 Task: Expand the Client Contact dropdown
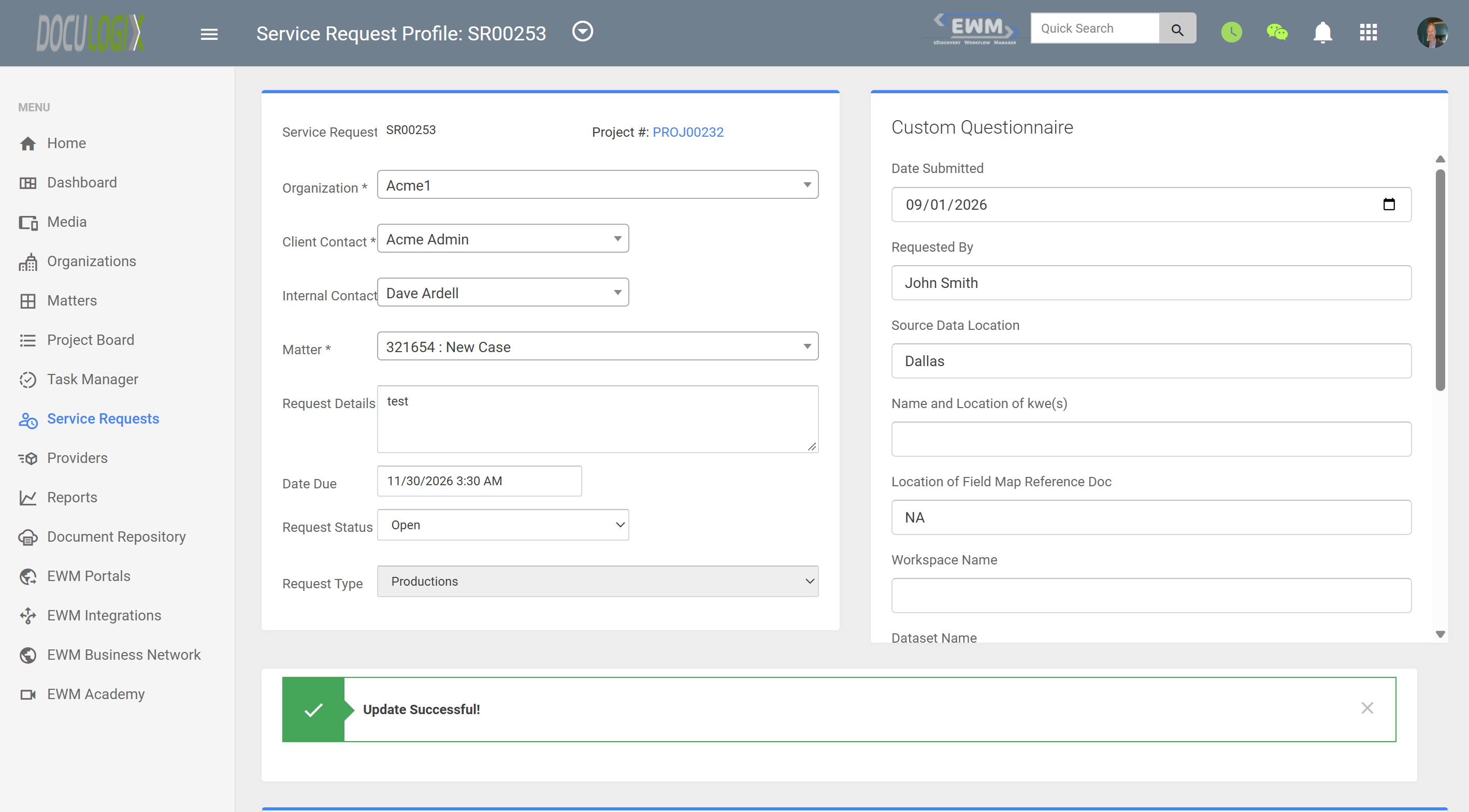point(503,238)
